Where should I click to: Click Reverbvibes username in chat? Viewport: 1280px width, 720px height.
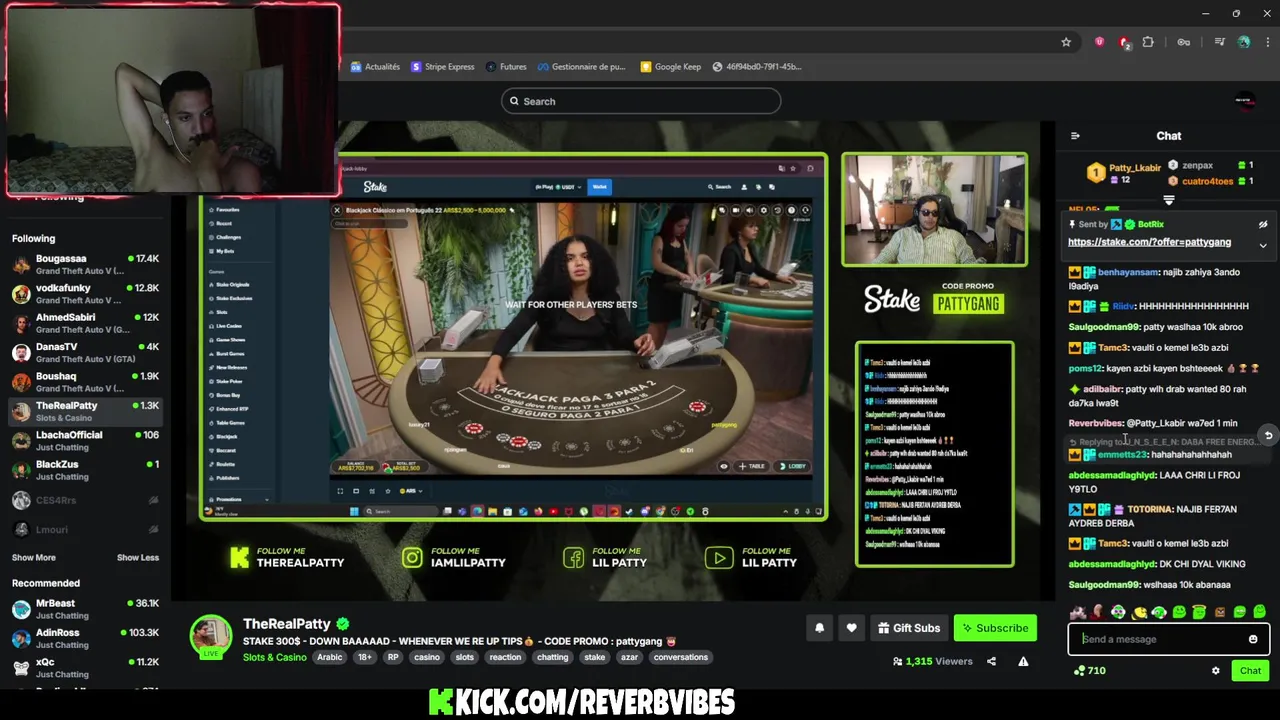click(x=1096, y=423)
